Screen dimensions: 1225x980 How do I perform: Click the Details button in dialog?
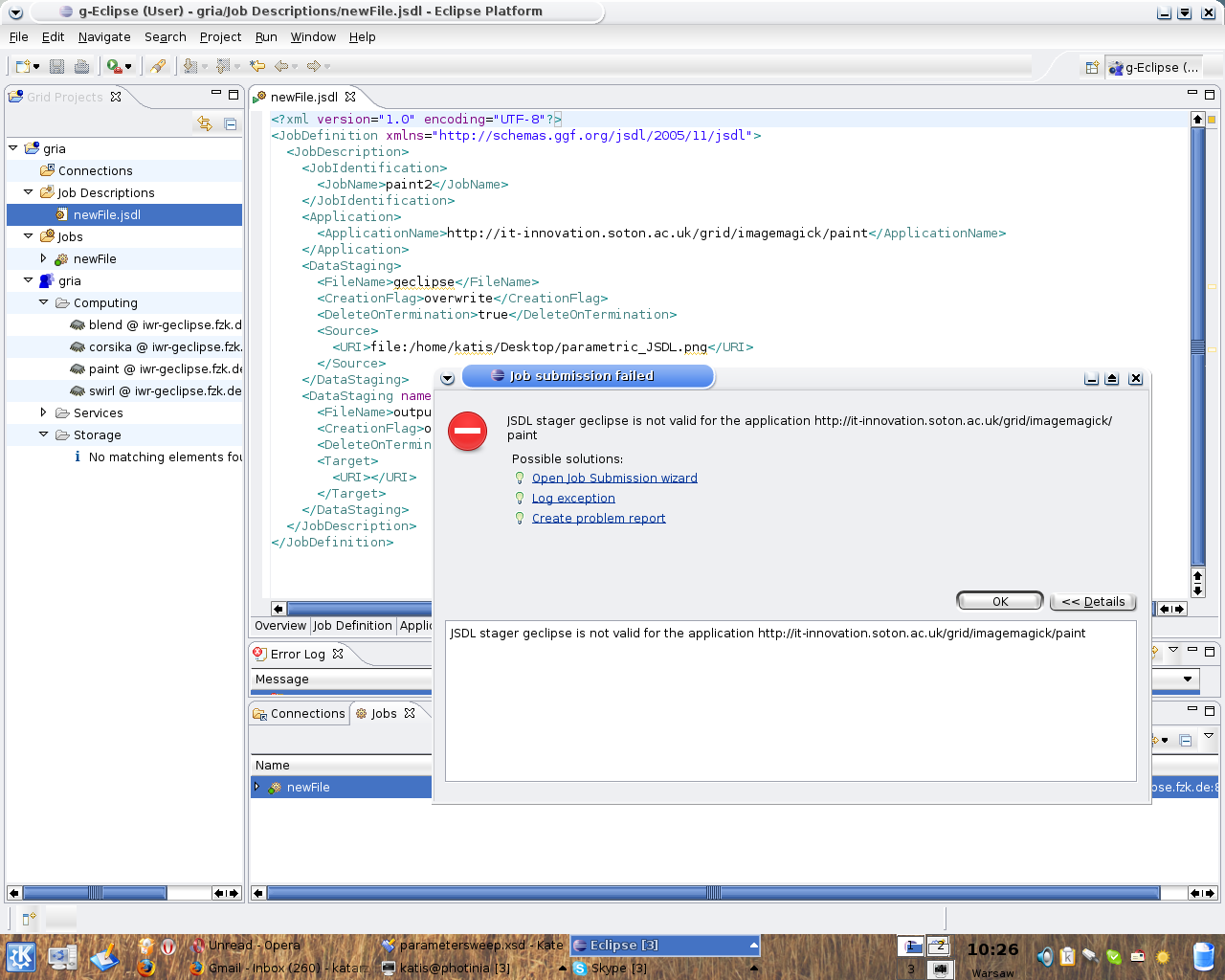tap(1093, 601)
